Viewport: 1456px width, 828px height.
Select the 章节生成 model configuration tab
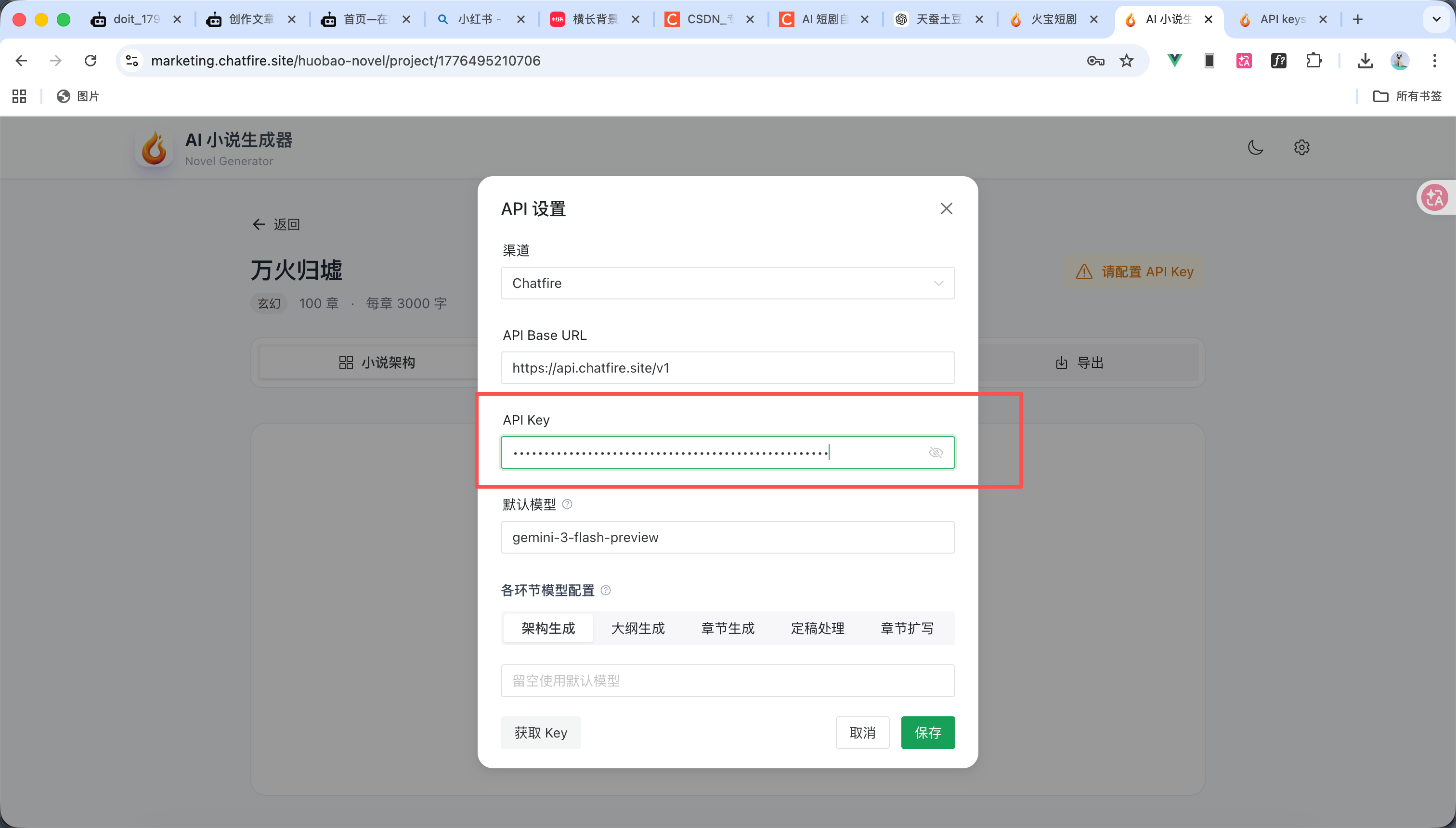pos(728,628)
